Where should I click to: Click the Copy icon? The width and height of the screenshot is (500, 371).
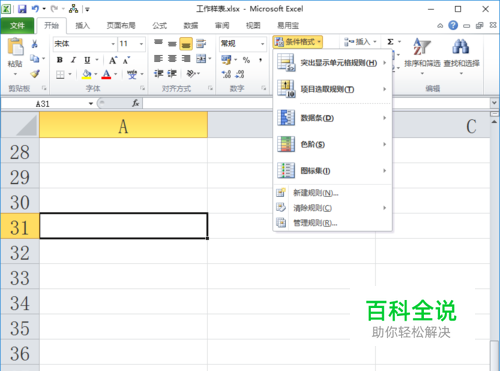[x=35, y=59]
